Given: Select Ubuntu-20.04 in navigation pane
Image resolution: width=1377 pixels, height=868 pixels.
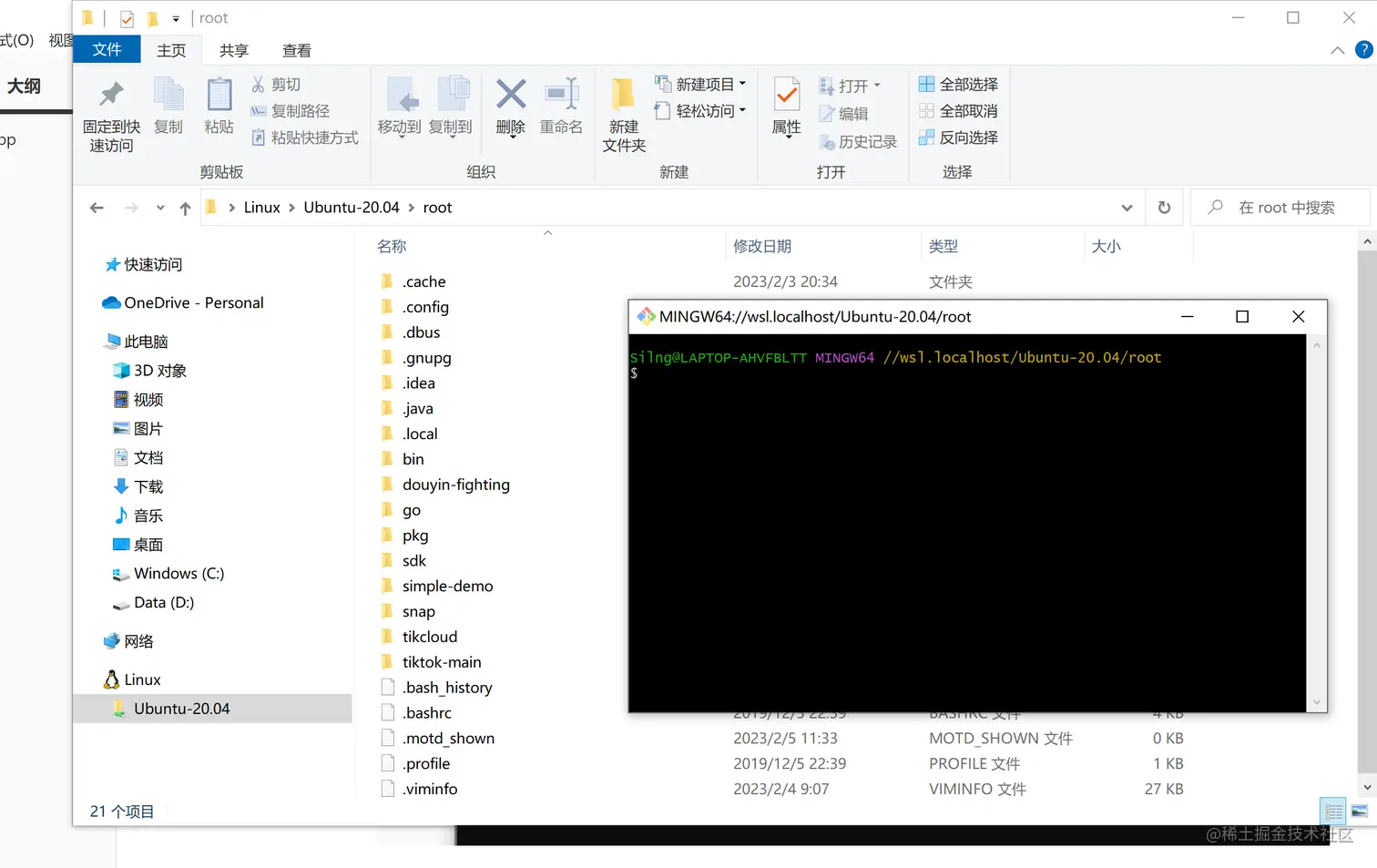Looking at the screenshot, I should [x=212, y=709].
